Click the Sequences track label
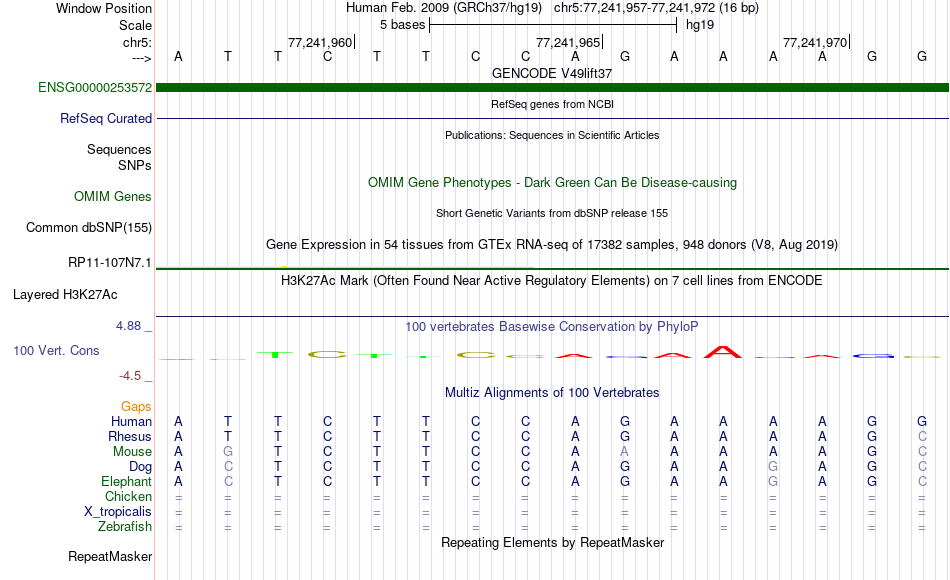Viewport: 950px width, 580px height. click(x=119, y=149)
